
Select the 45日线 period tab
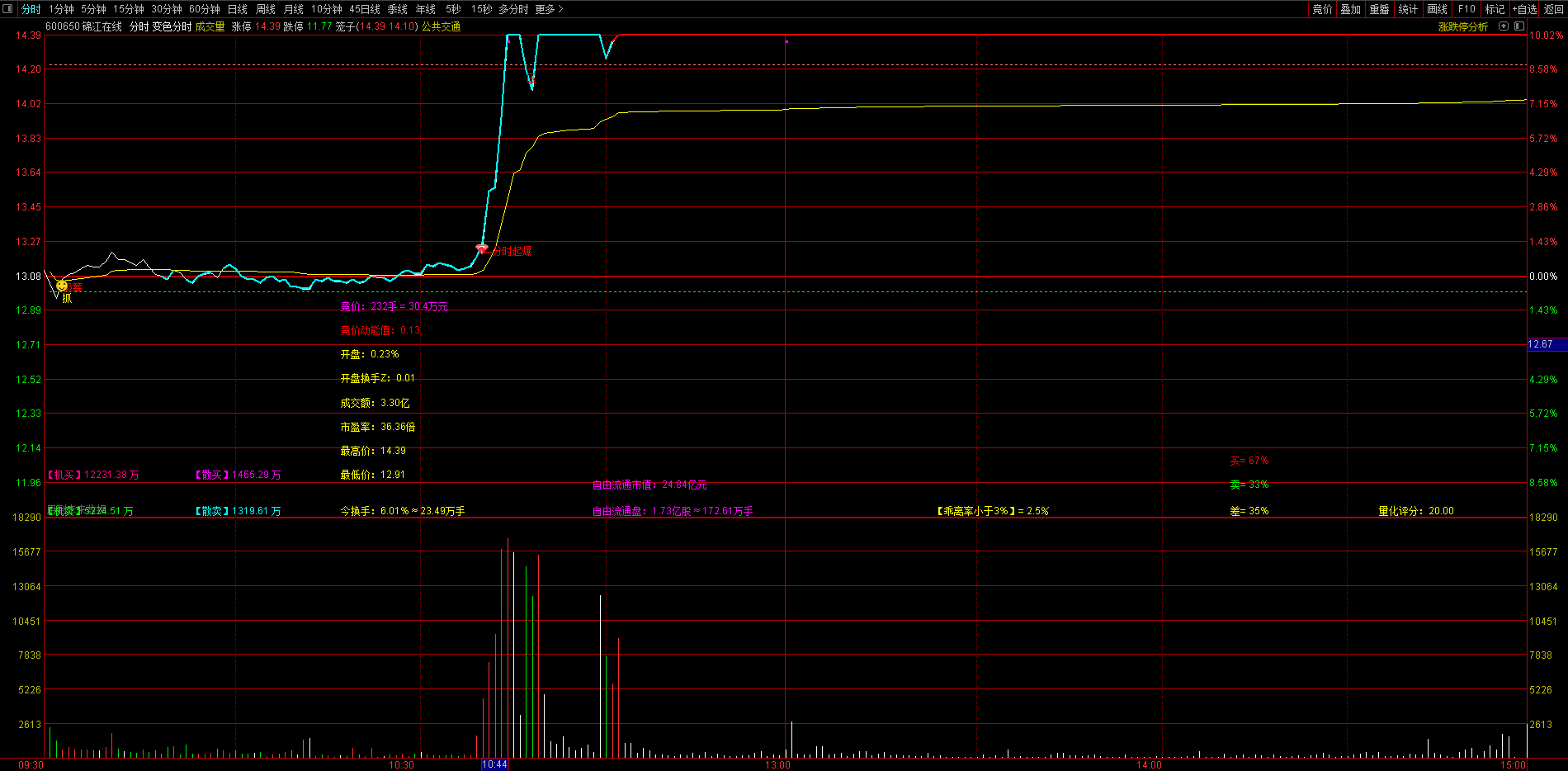[x=365, y=9]
